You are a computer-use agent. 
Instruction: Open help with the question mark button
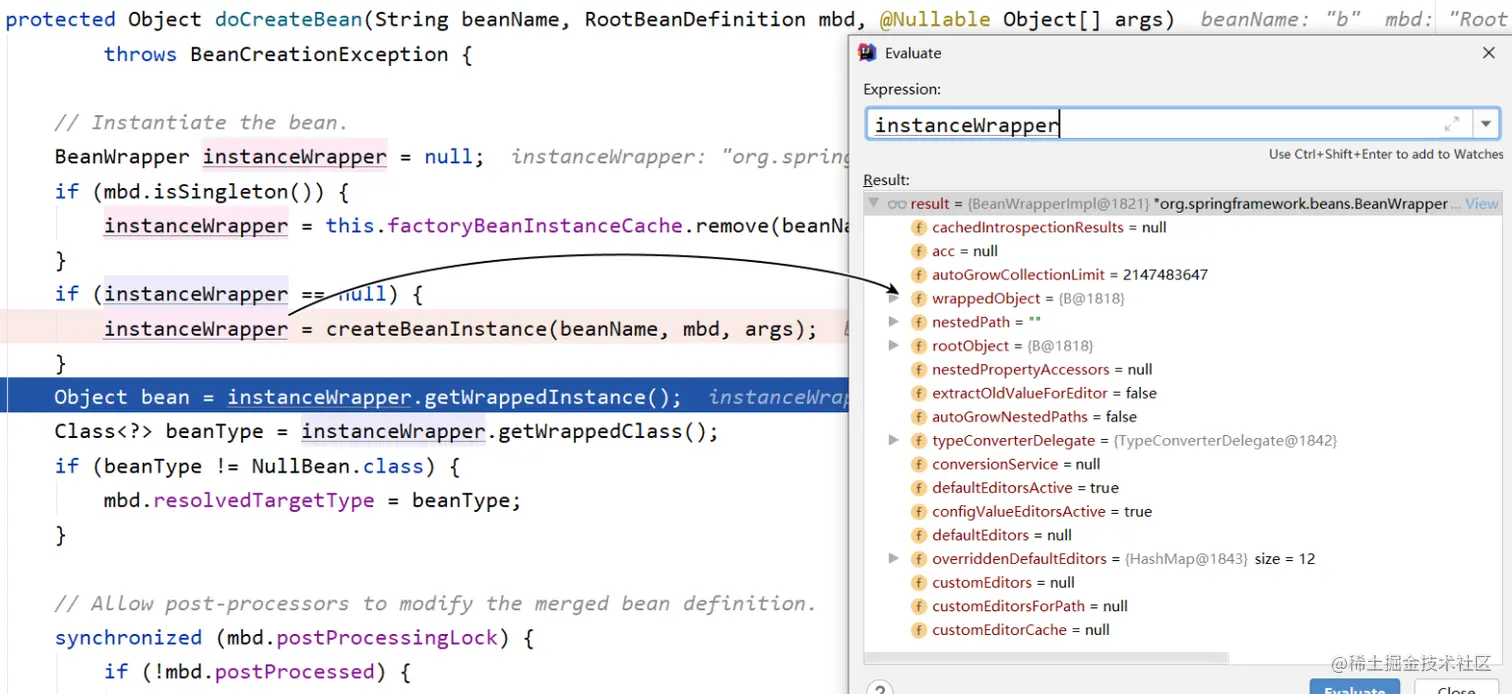pos(879,689)
